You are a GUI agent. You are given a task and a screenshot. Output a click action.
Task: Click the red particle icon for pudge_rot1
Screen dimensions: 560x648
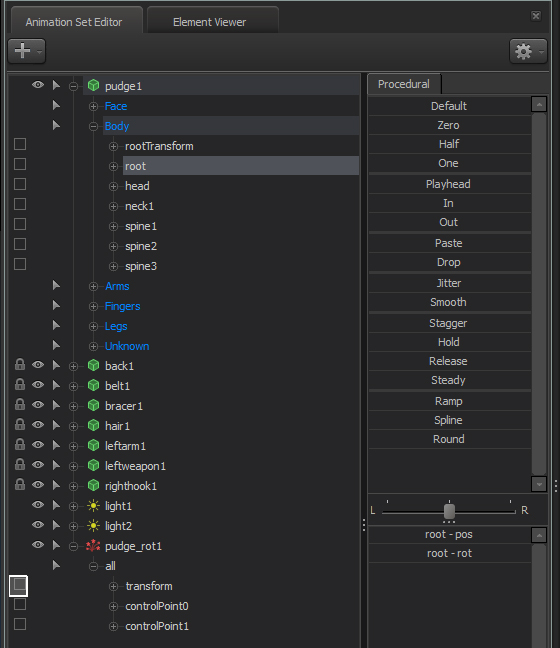(x=93, y=546)
